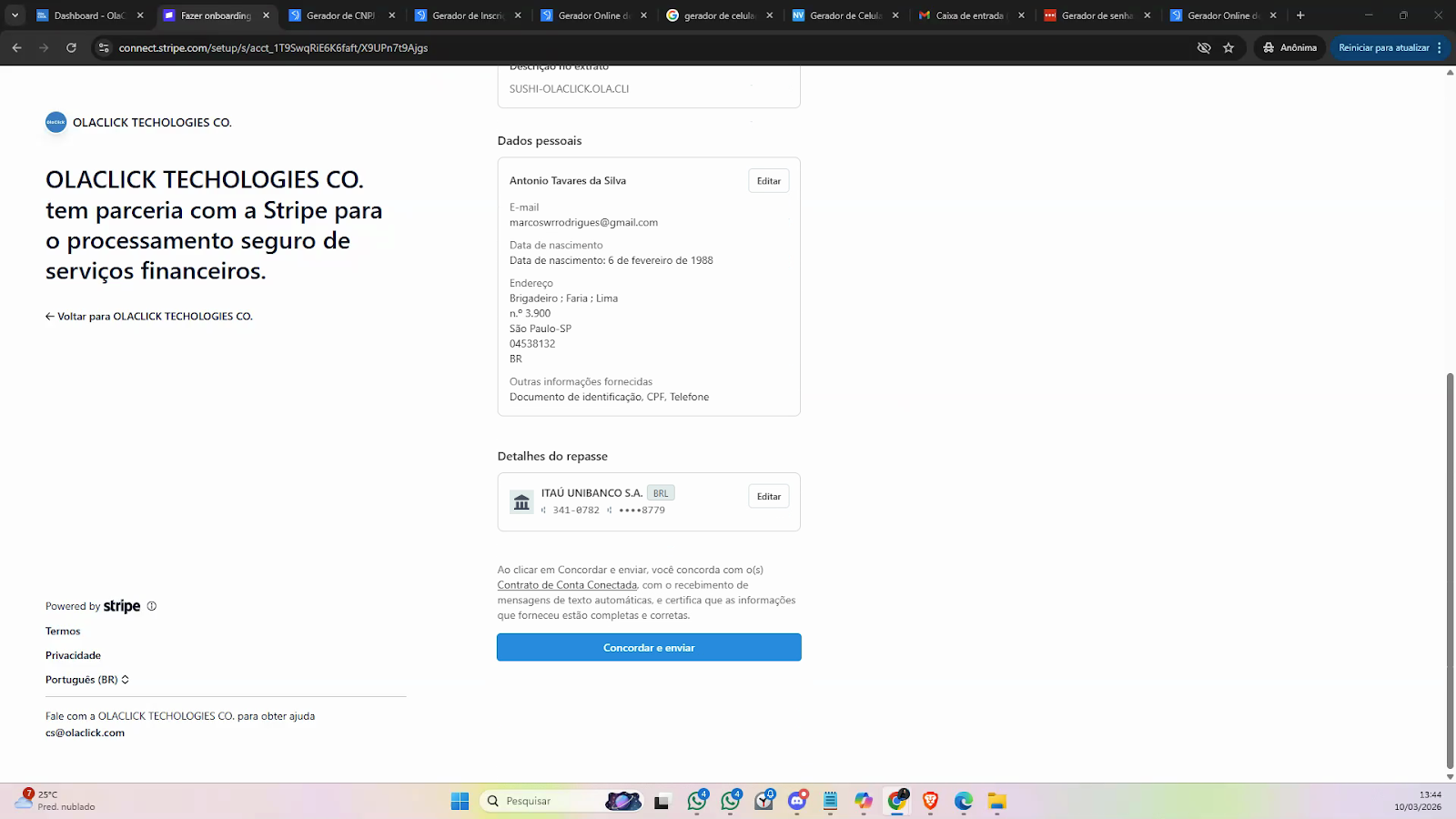Edit the Detalhes do repasse bank account
Image resolution: width=1456 pixels, height=819 pixels.
[x=769, y=497]
